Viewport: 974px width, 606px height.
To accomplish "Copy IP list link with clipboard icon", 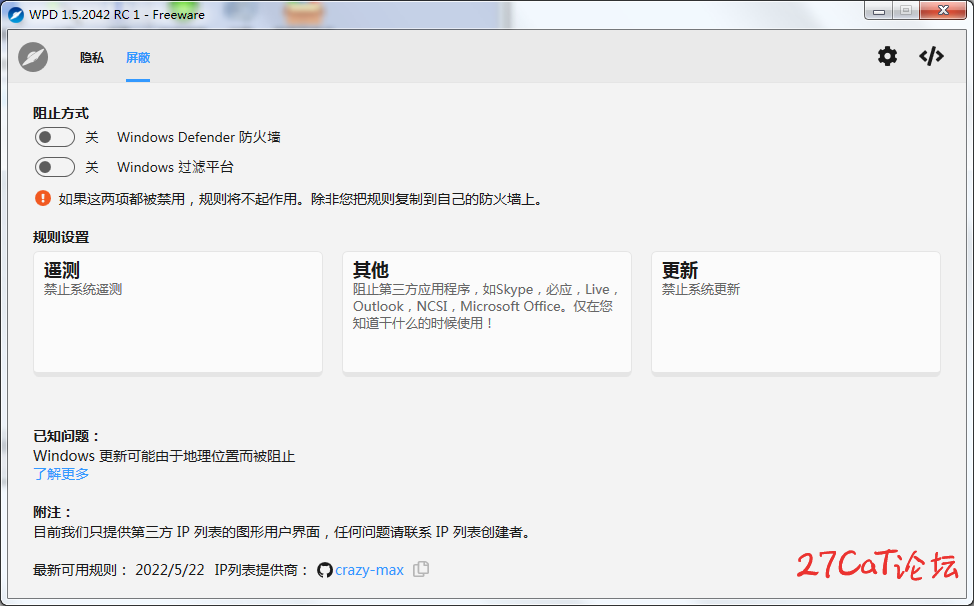I will point(421,569).
